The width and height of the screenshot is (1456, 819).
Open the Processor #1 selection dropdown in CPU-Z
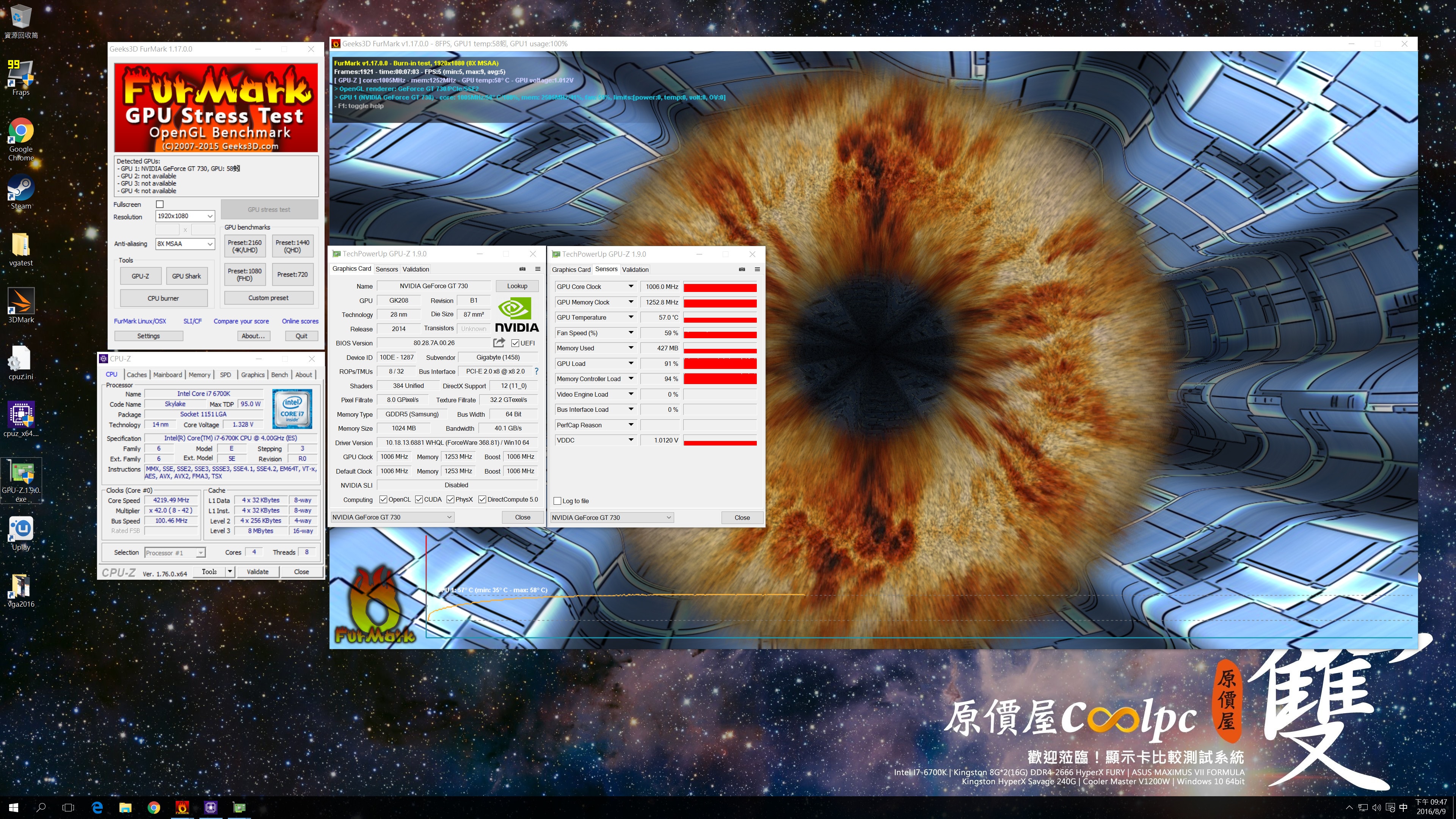point(175,553)
